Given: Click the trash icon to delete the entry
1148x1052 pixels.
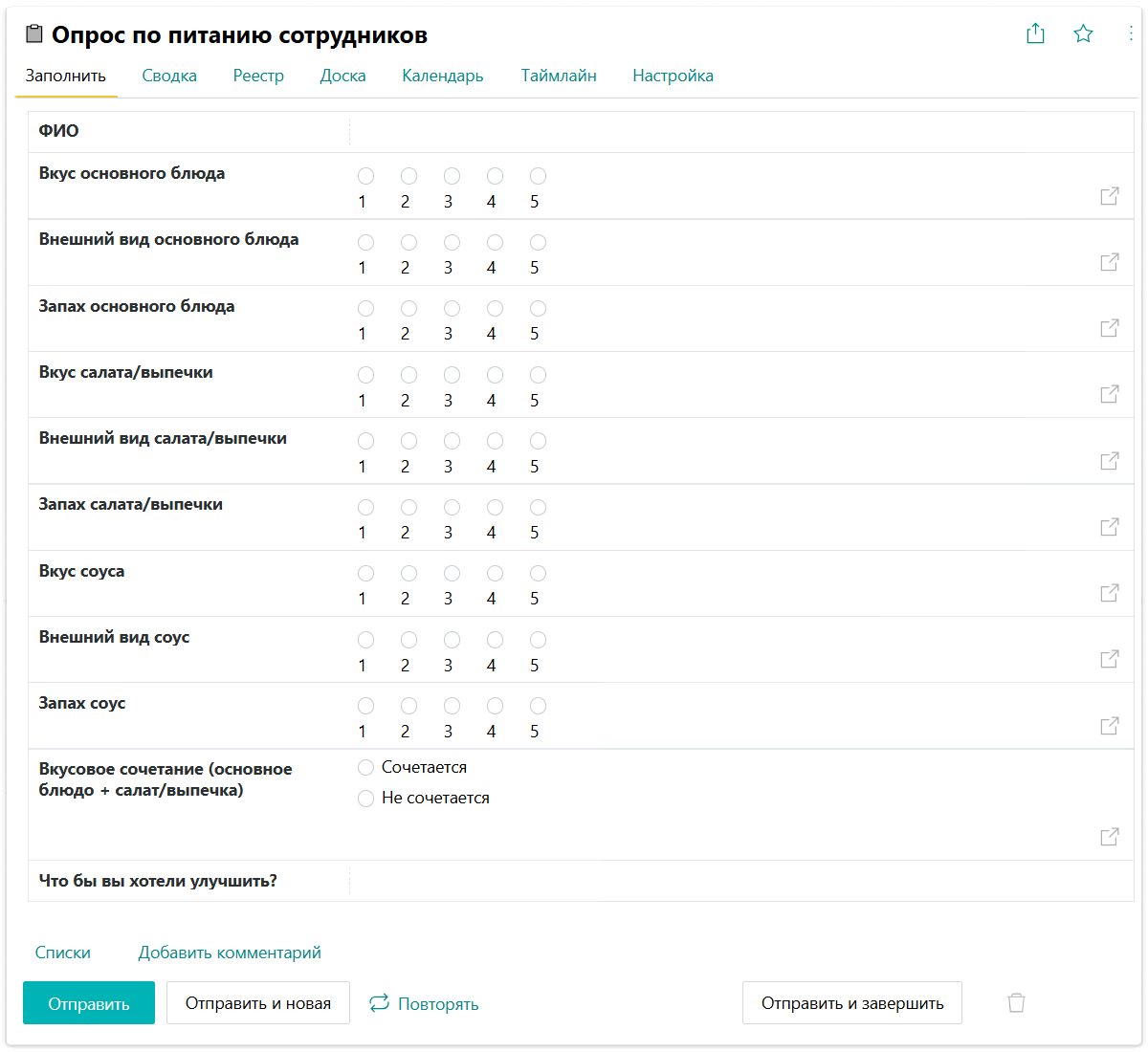Looking at the screenshot, I should pos(1016,1002).
